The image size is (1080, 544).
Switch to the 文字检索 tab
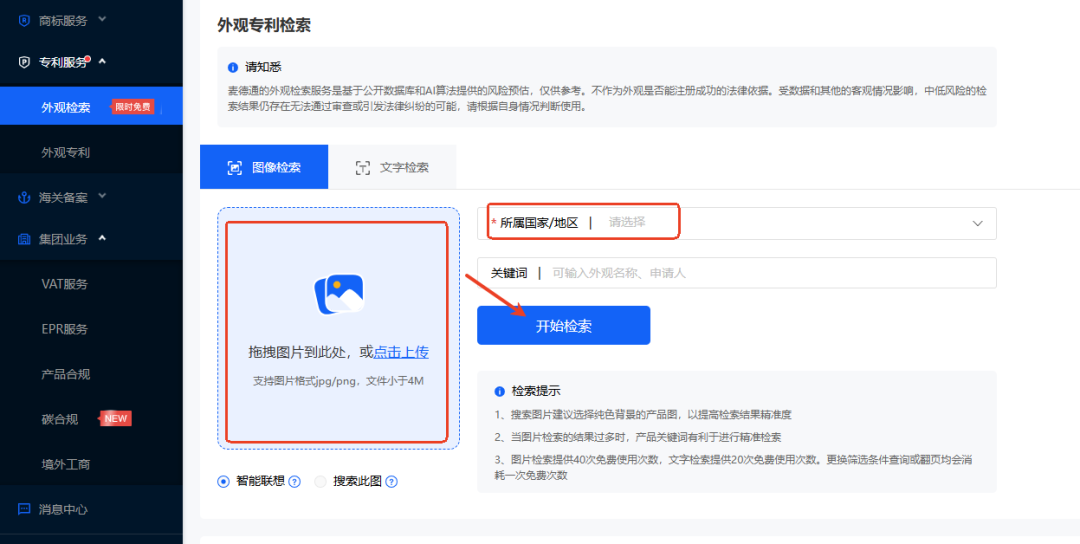point(392,167)
